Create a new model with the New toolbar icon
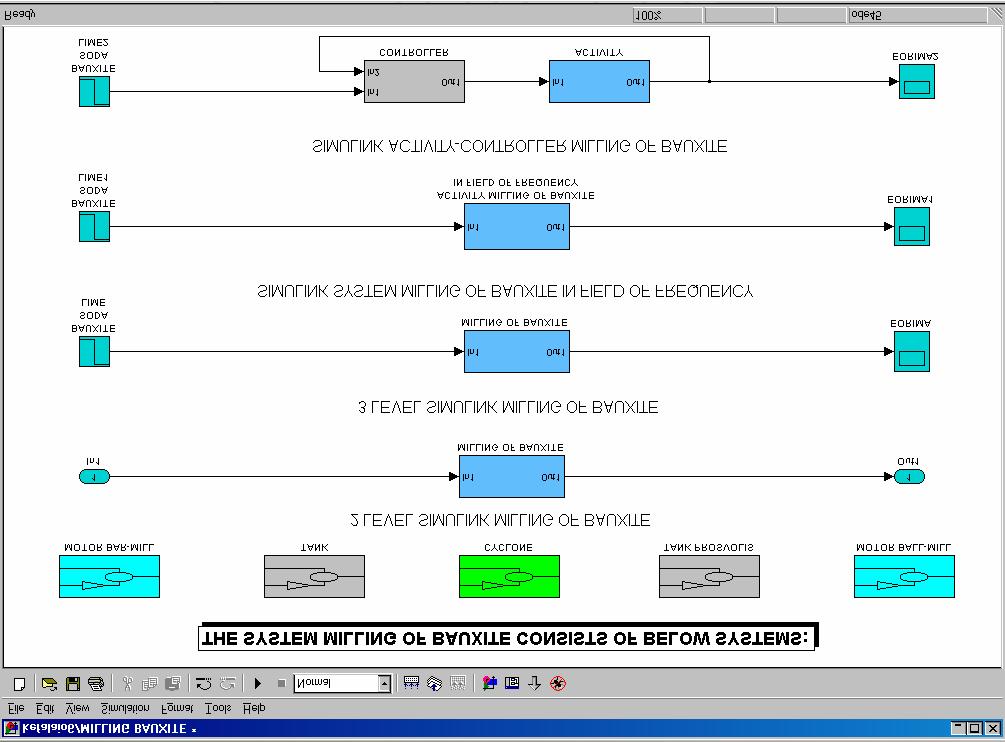Screen dimensions: 1005x742 (19, 684)
